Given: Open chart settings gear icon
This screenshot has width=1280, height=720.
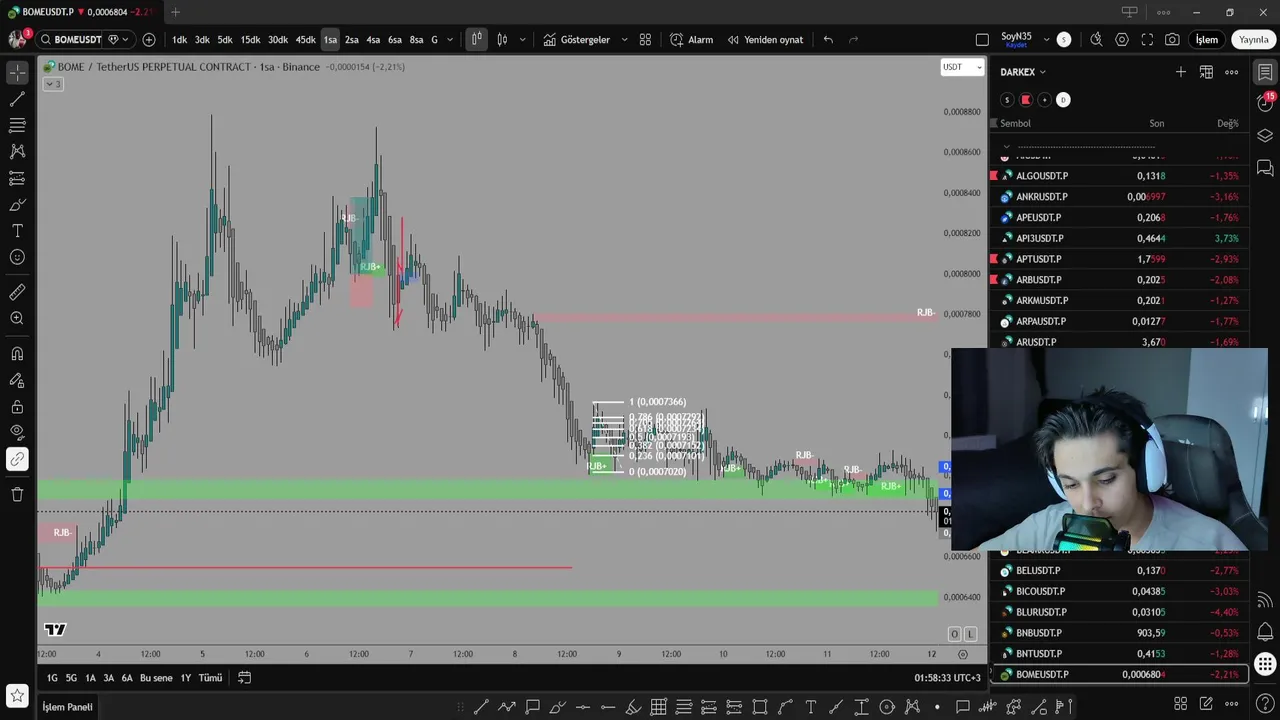Looking at the screenshot, I should (1122, 40).
